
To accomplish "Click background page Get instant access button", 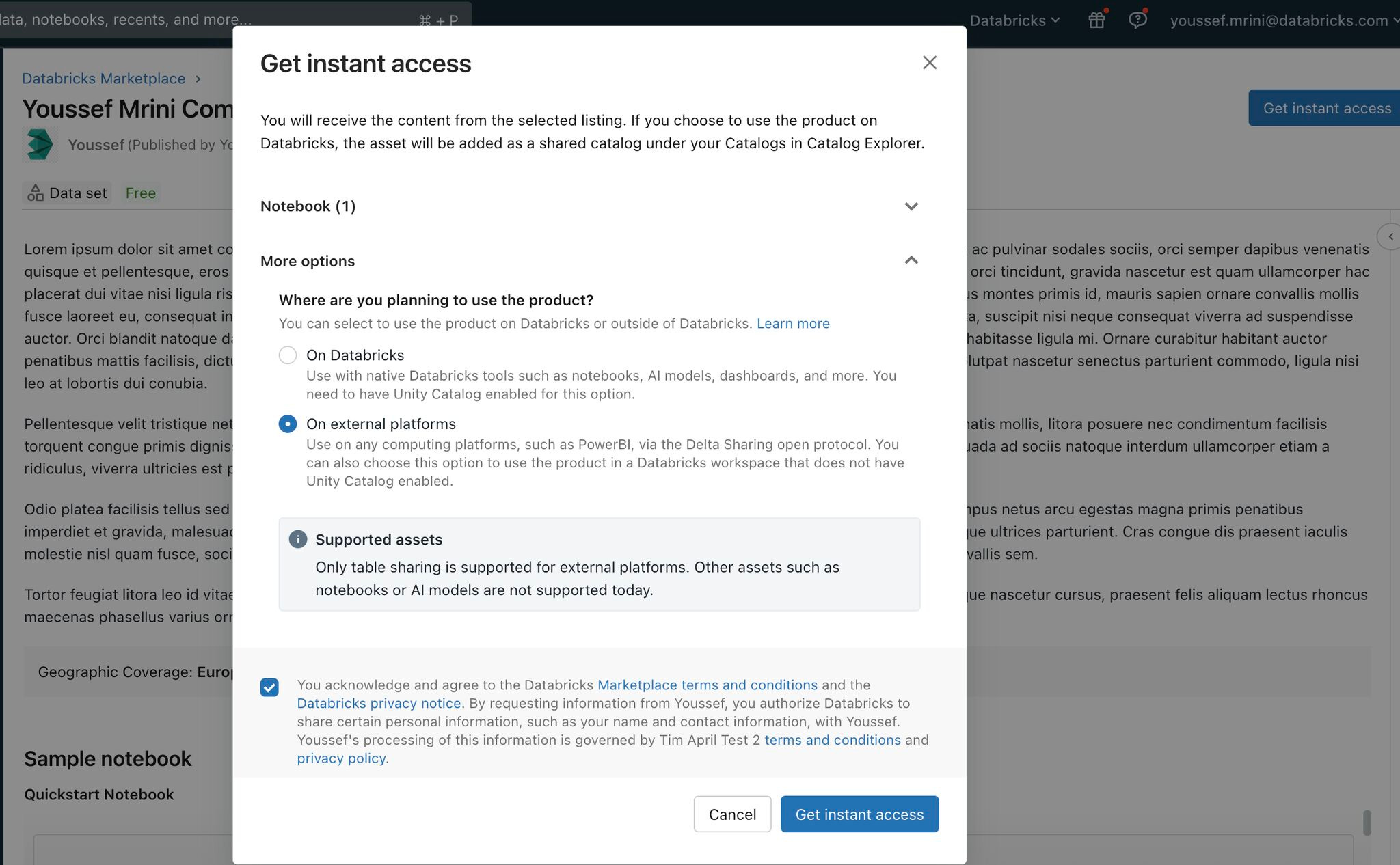I will (x=1325, y=108).
